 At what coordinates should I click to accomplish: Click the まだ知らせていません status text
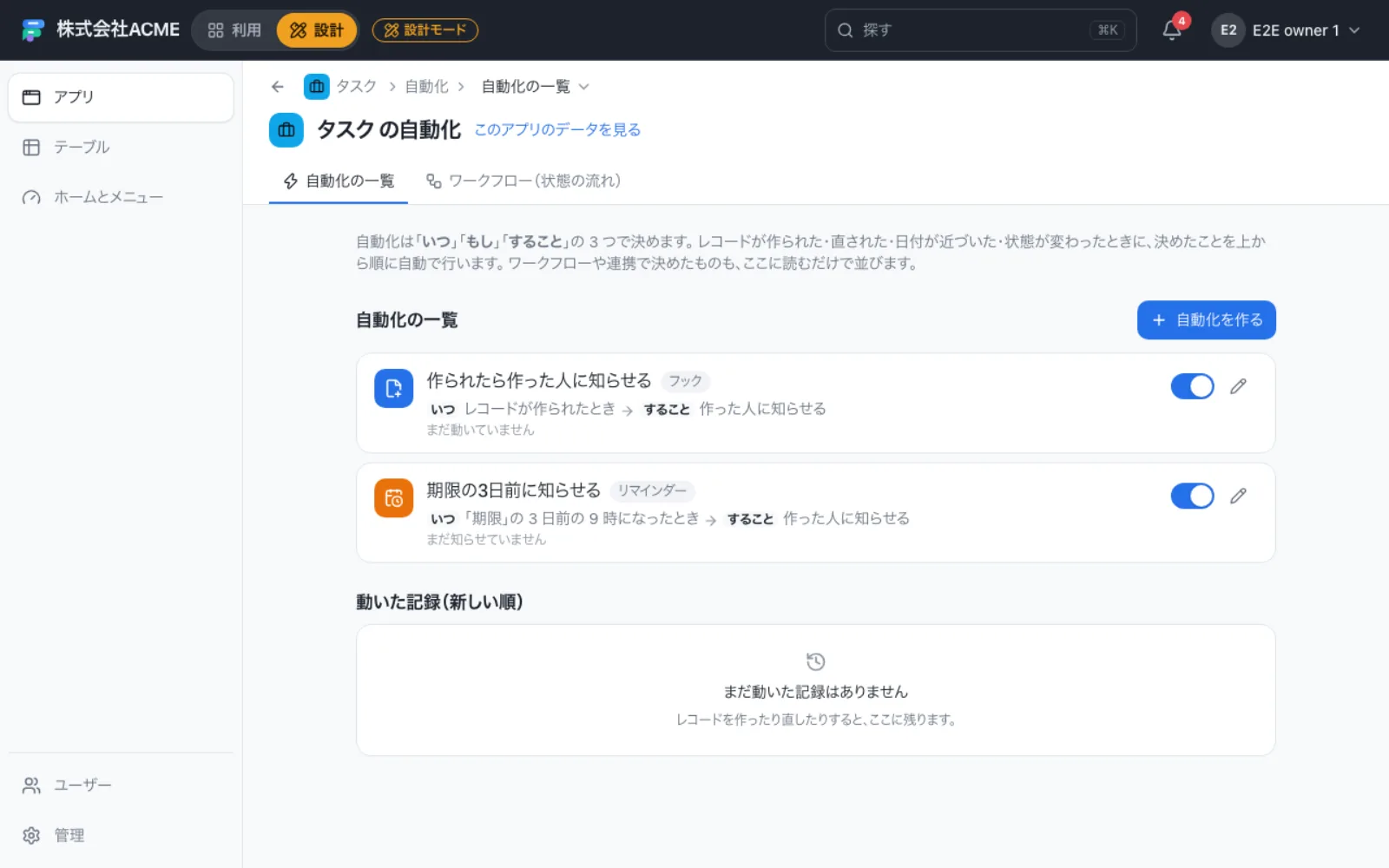pos(486,539)
